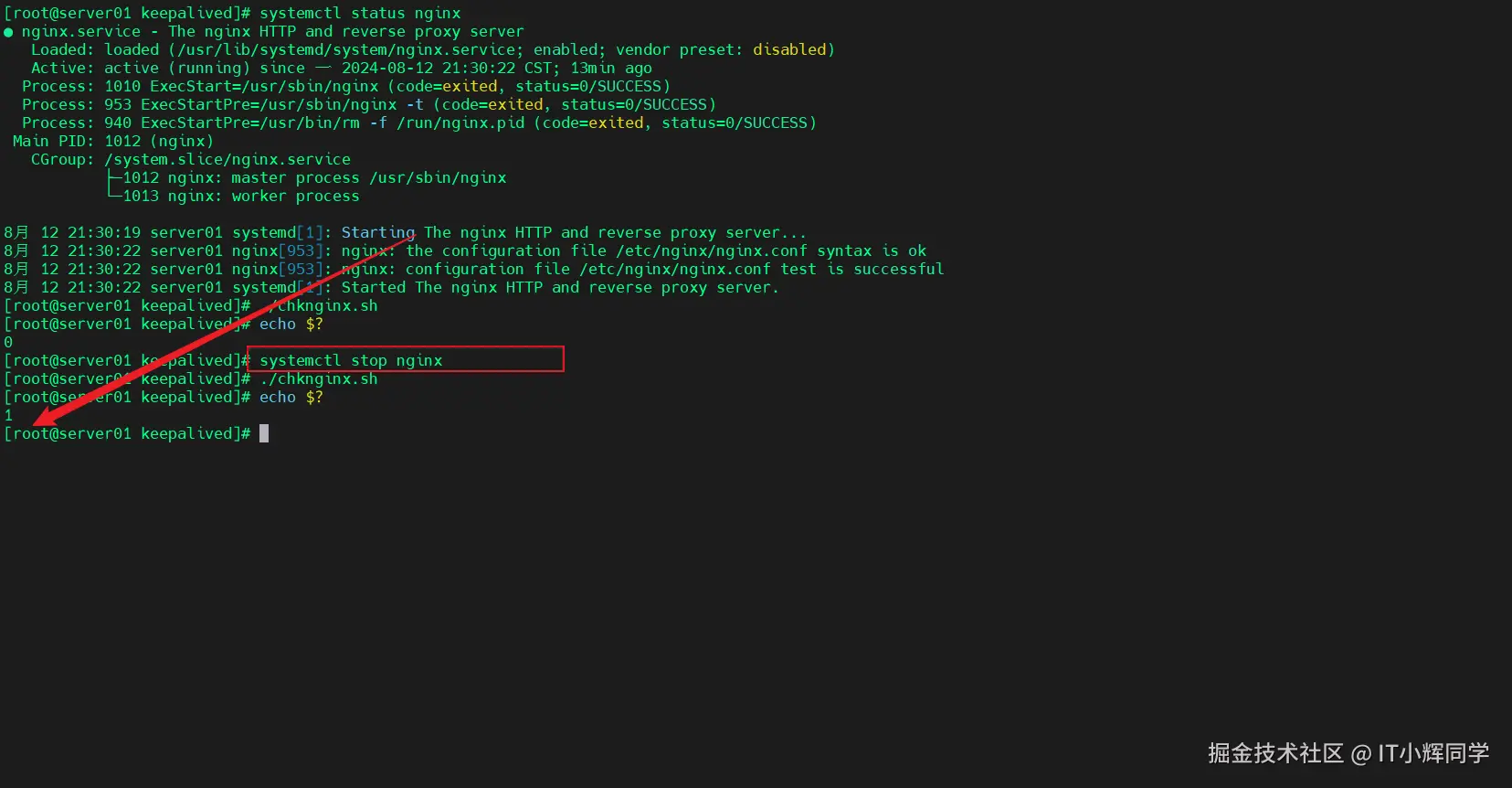This screenshot has width=1512, height=788.
Task: Click the 'Process: 953 ExecStartPre' line
Action: tap(369, 105)
